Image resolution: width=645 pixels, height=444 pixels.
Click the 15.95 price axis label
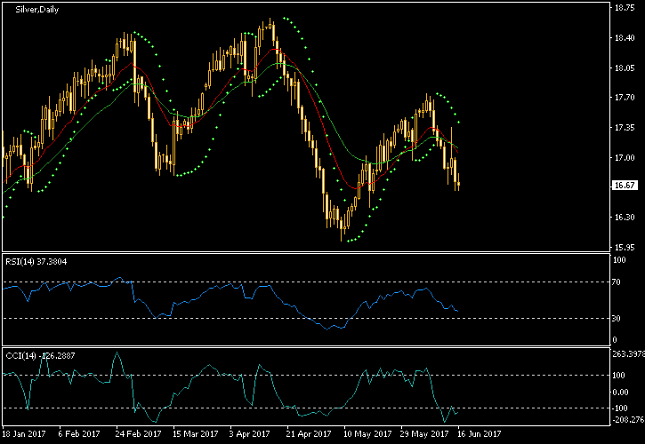(624, 248)
